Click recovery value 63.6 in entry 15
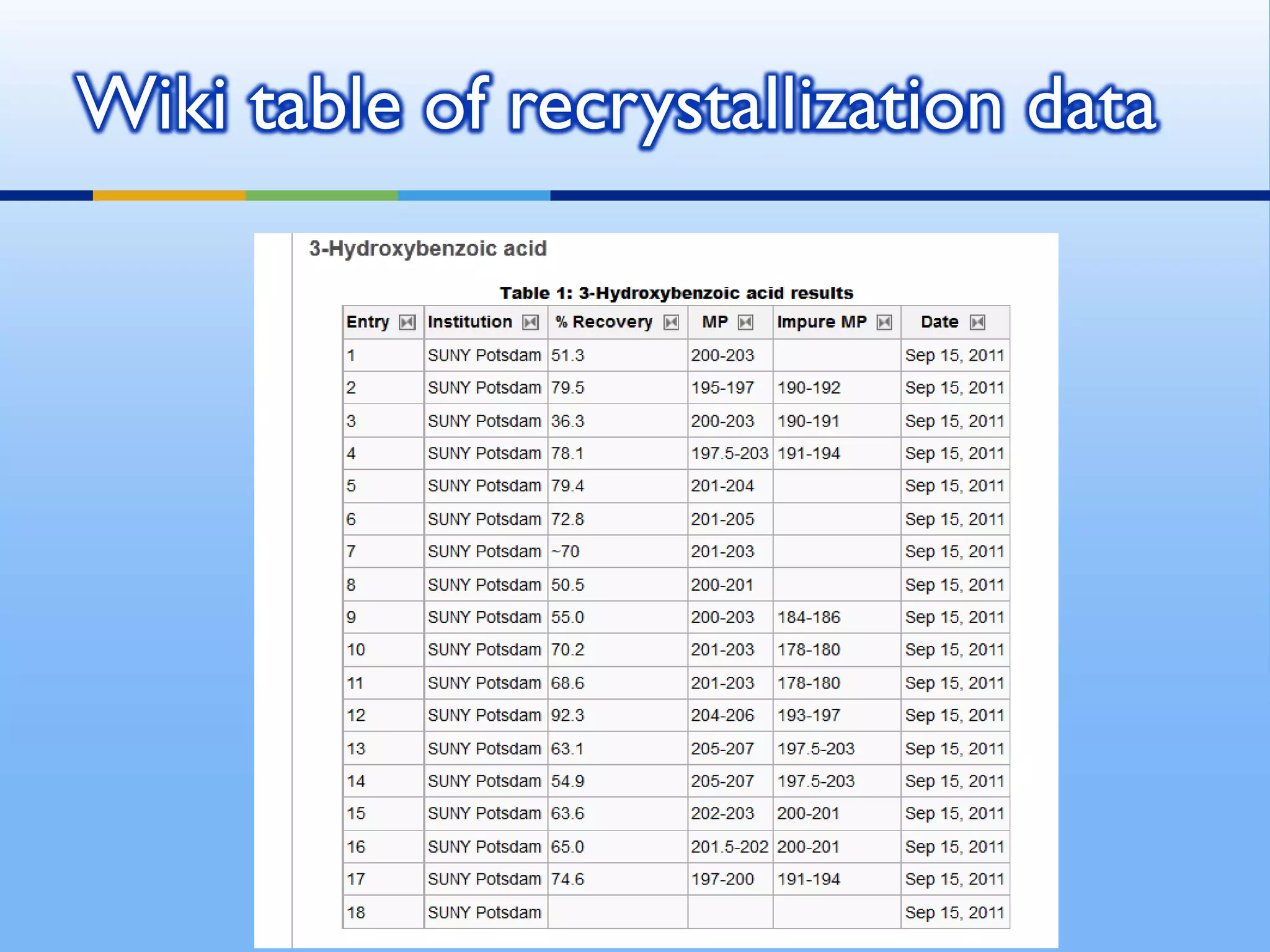Viewport: 1270px width, 952px height. point(567,813)
